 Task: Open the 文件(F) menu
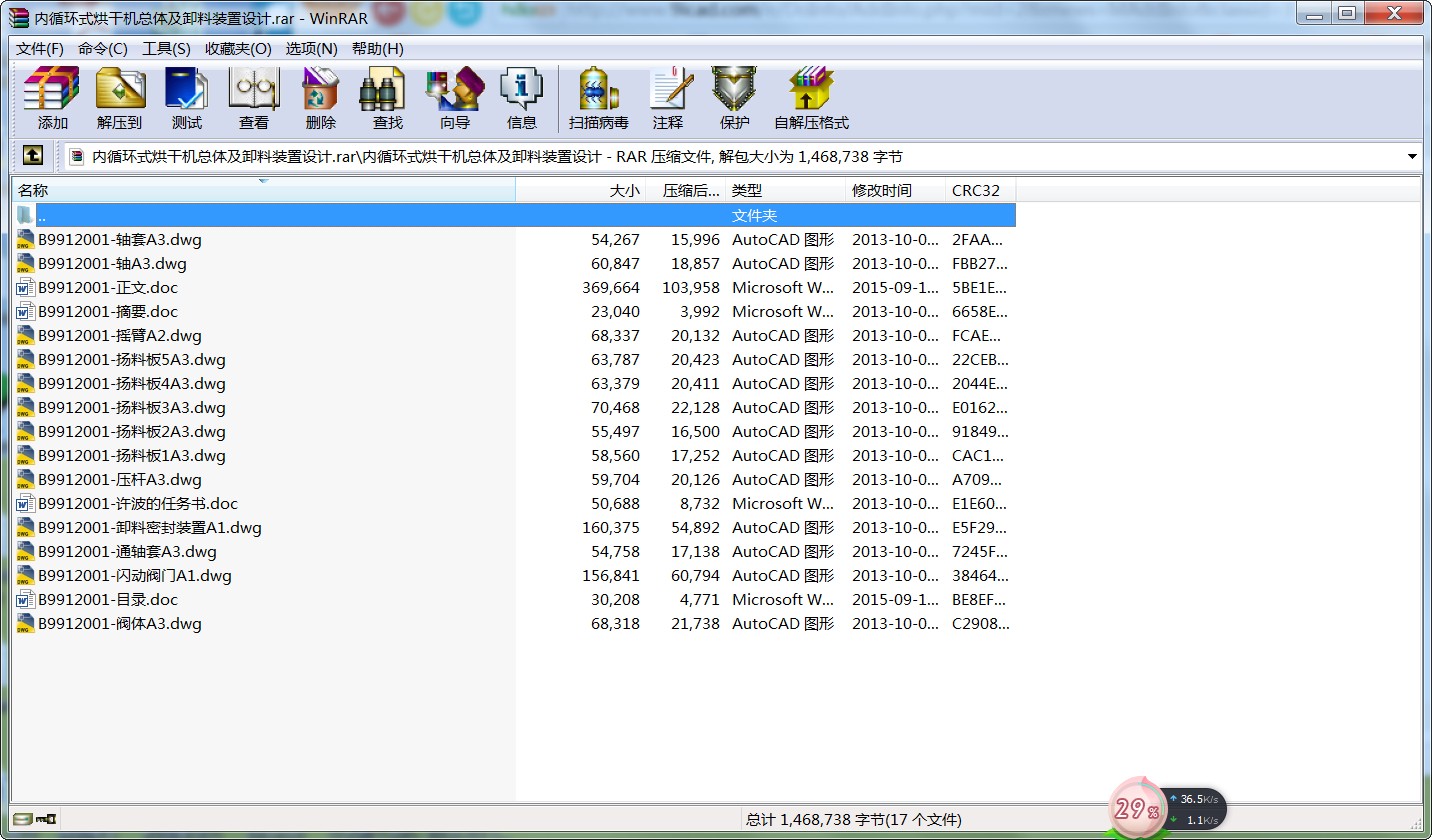click(x=40, y=49)
